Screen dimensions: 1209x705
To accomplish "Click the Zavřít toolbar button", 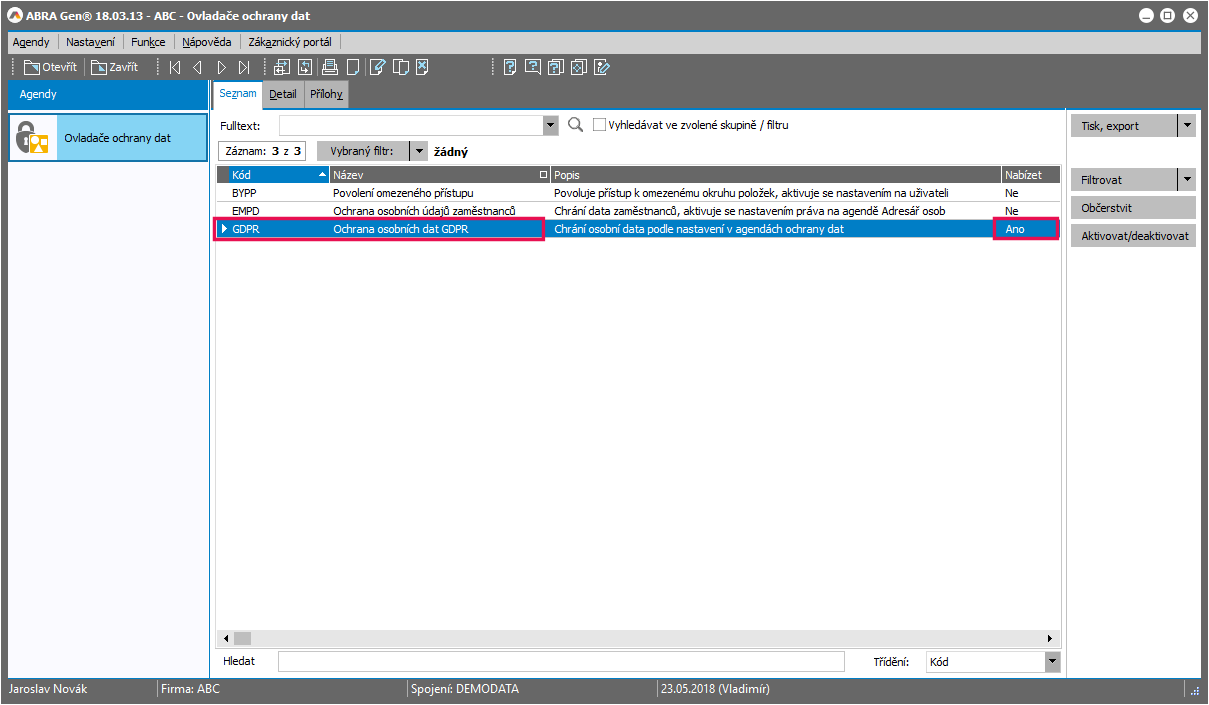I will (115, 68).
